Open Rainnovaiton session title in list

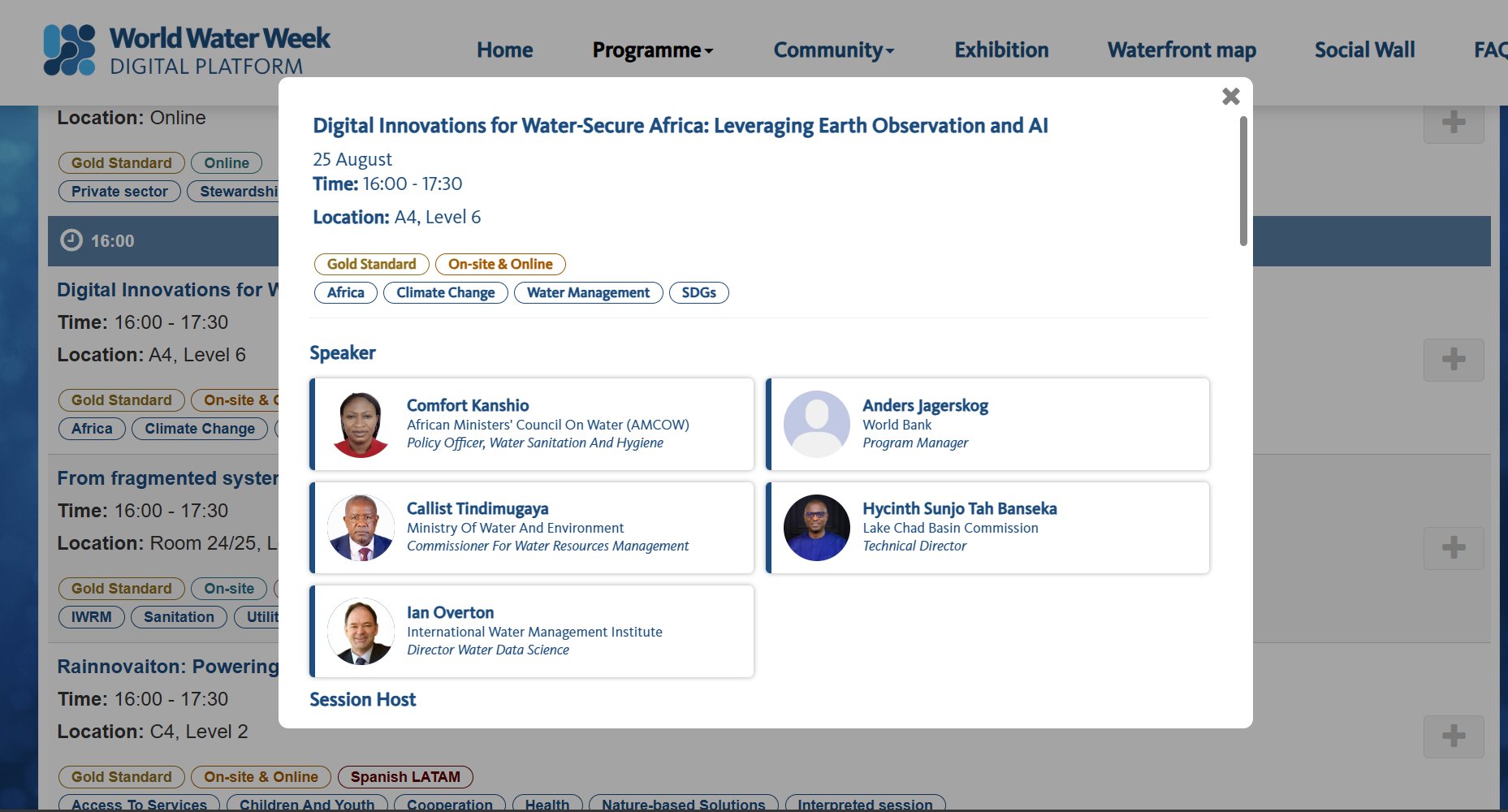167,667
